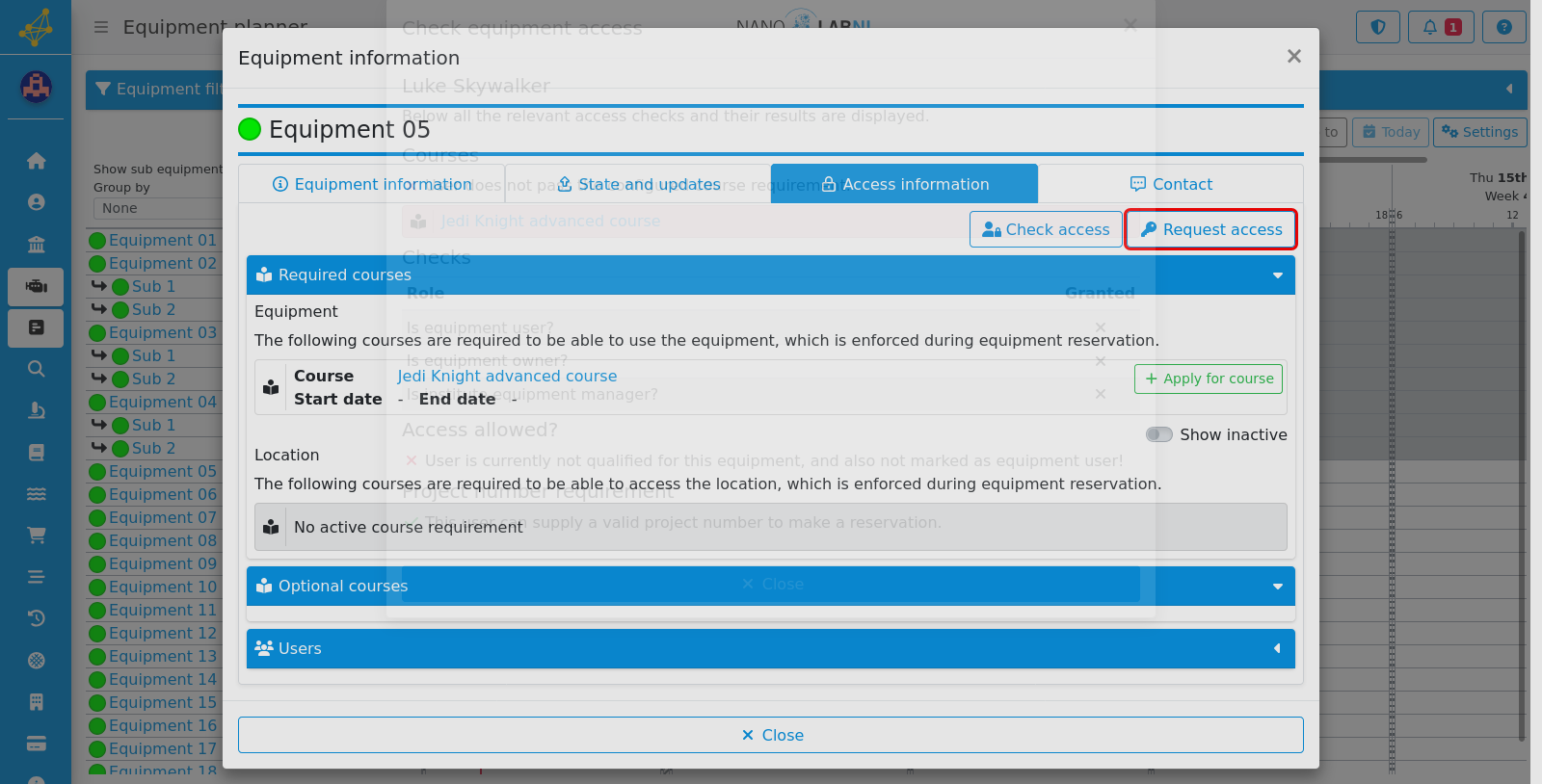Open the search sidebar icon
The height and width of the screenshot is (784, 1542).
36,369
